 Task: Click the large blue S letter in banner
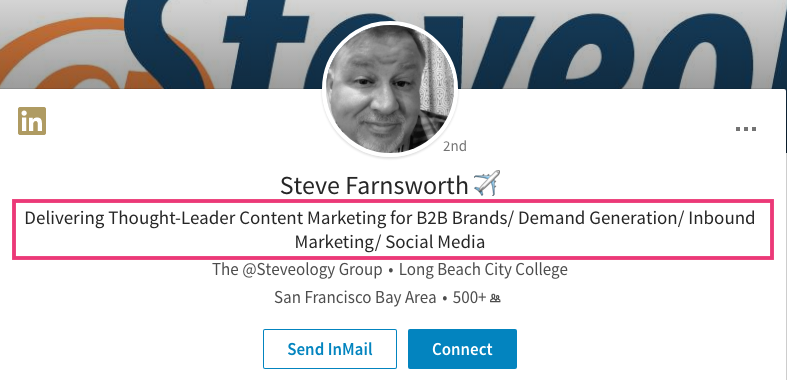tap(168, 43)
